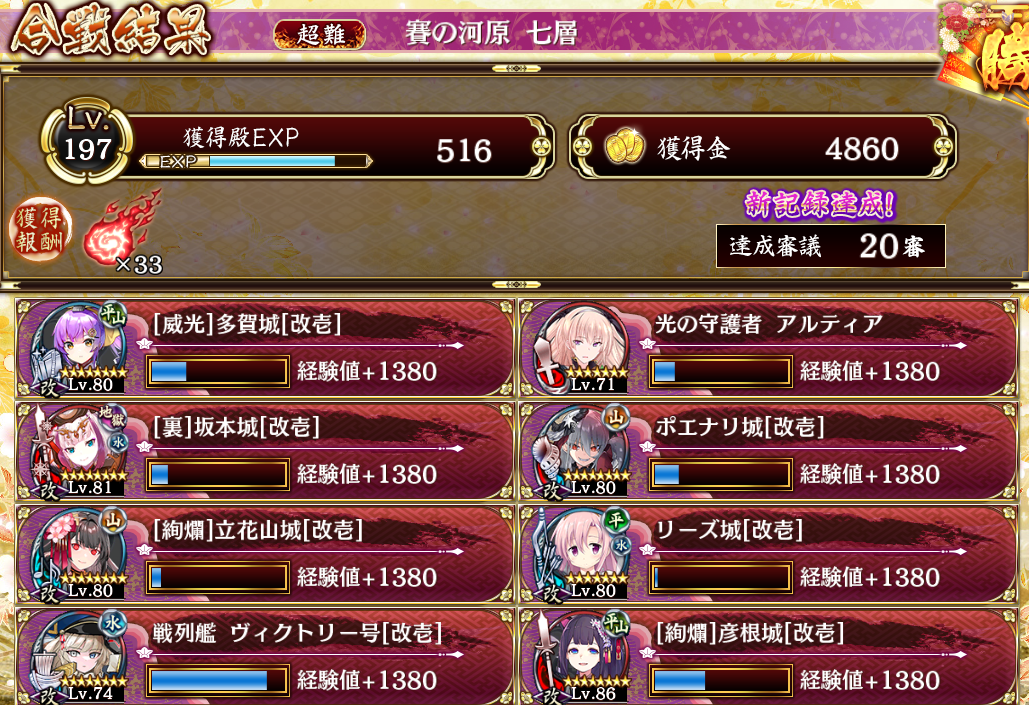Click ヴィクトリー号's experience progress bar

[217, 680]
